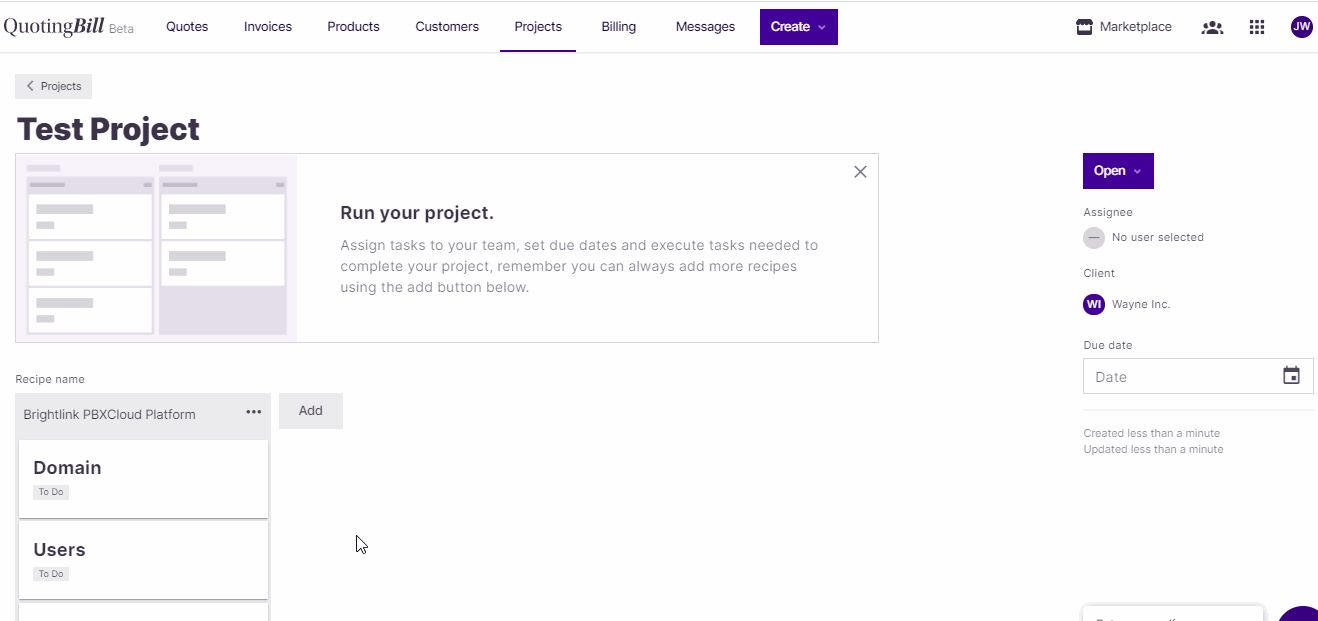Go back via Projects breadcrumb button

[54, 86]
